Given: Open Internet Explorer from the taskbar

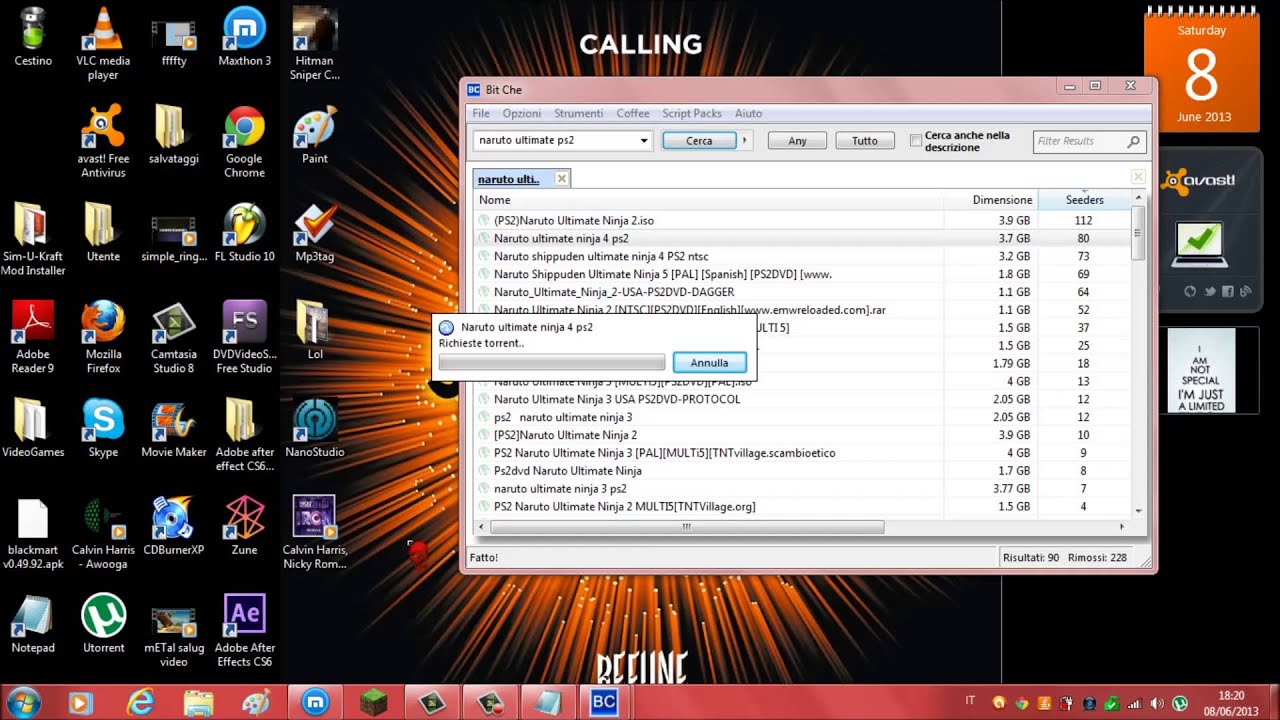Looking at the screenshot, I should click(140, 702).
